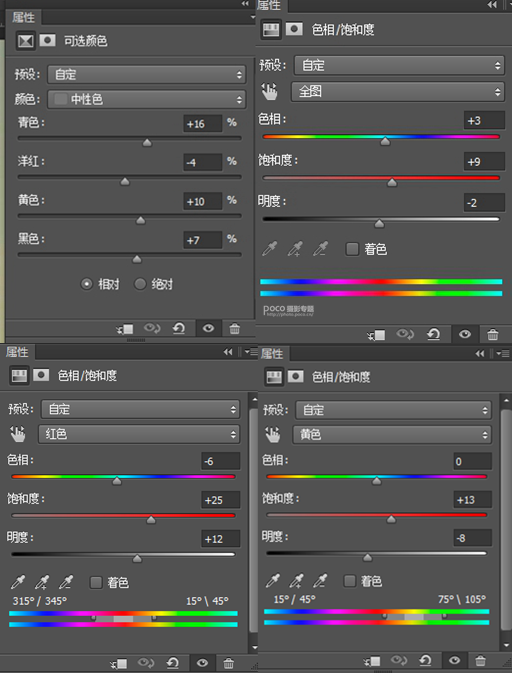Open preset dropdown in 红色 panel
The width and height of the screenshot is (512, 673).
point(140,409)
